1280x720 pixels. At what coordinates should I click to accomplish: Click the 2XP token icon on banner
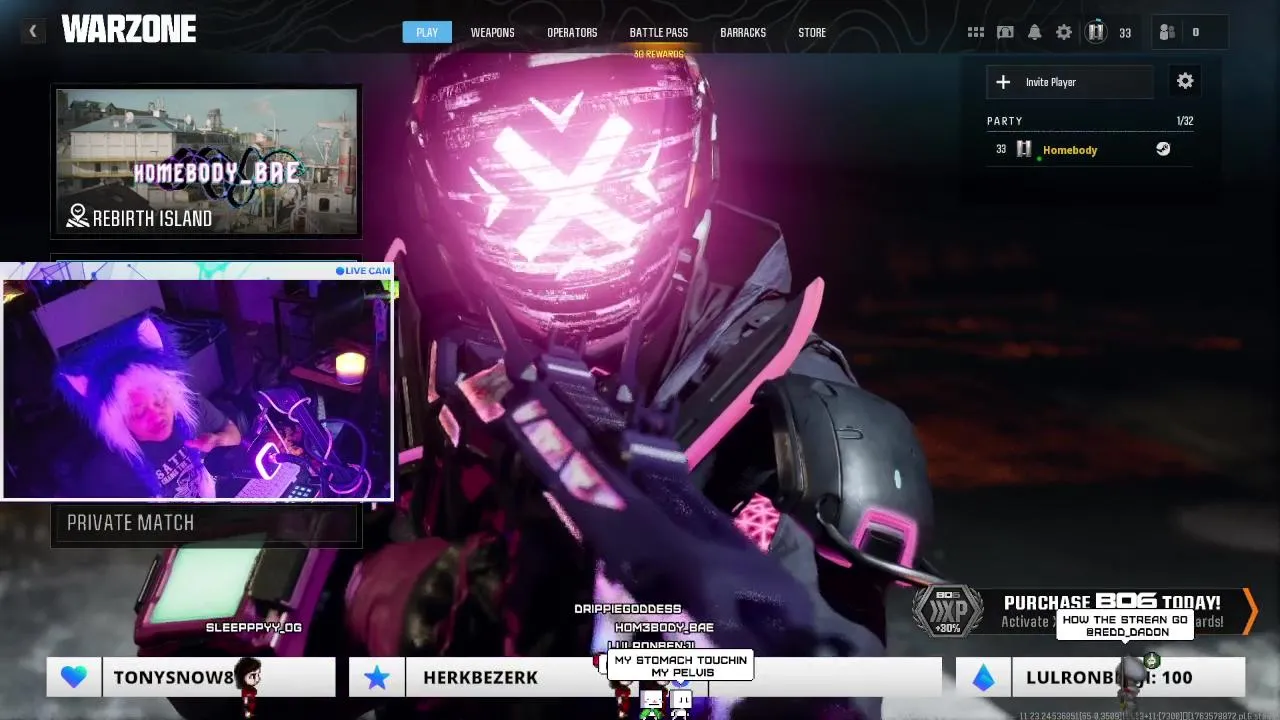tap(947, 611)
